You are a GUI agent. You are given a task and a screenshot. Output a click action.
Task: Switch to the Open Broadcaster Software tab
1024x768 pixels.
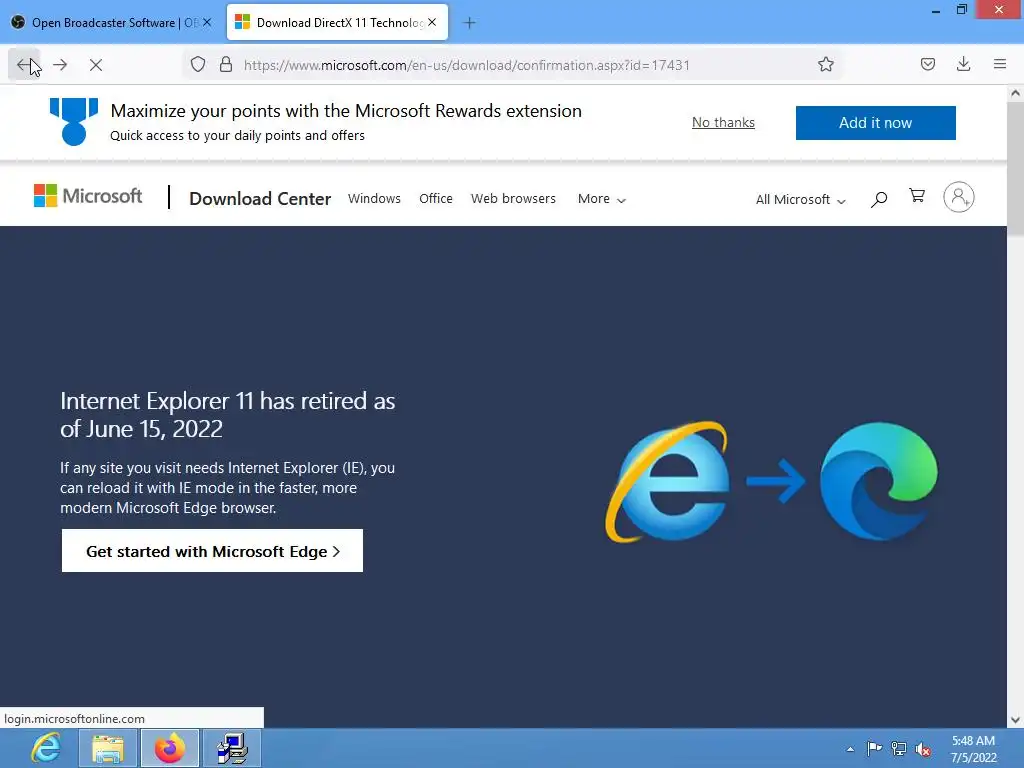(111, 23)
